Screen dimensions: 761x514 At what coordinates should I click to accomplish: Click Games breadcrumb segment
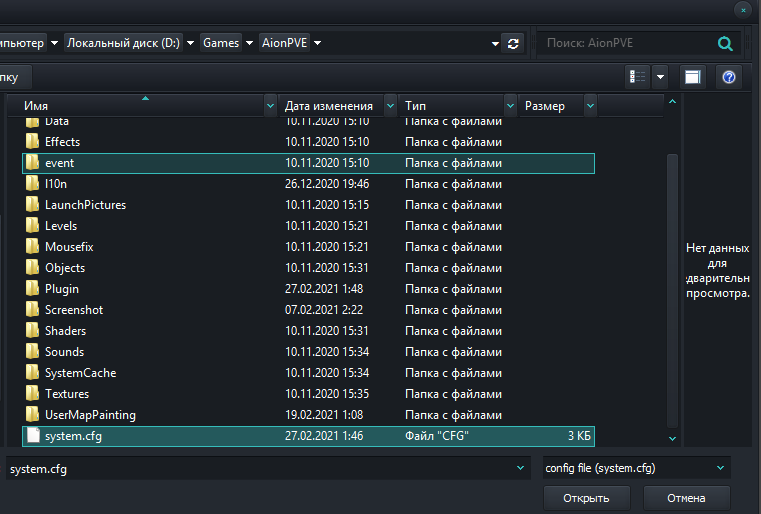point(221,43)
